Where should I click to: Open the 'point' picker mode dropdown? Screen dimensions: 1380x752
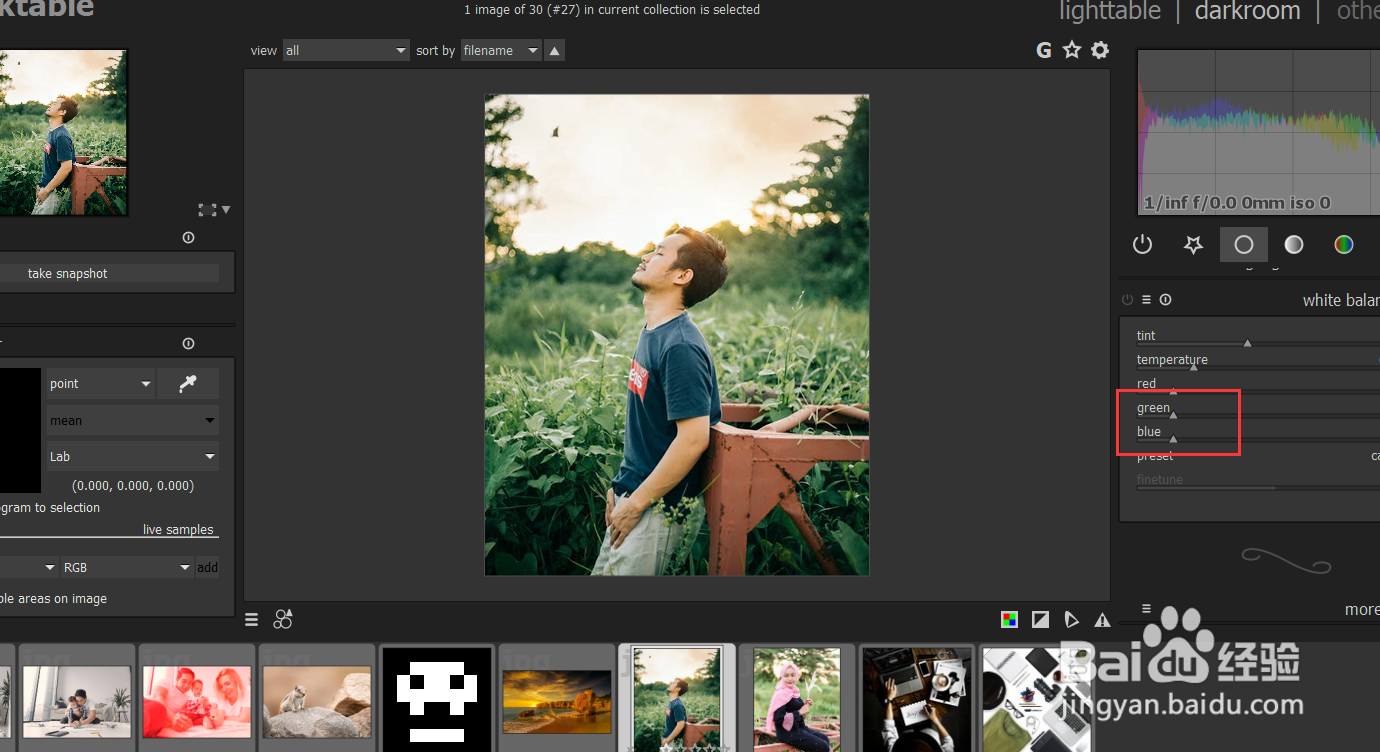(x=101, y=384)
